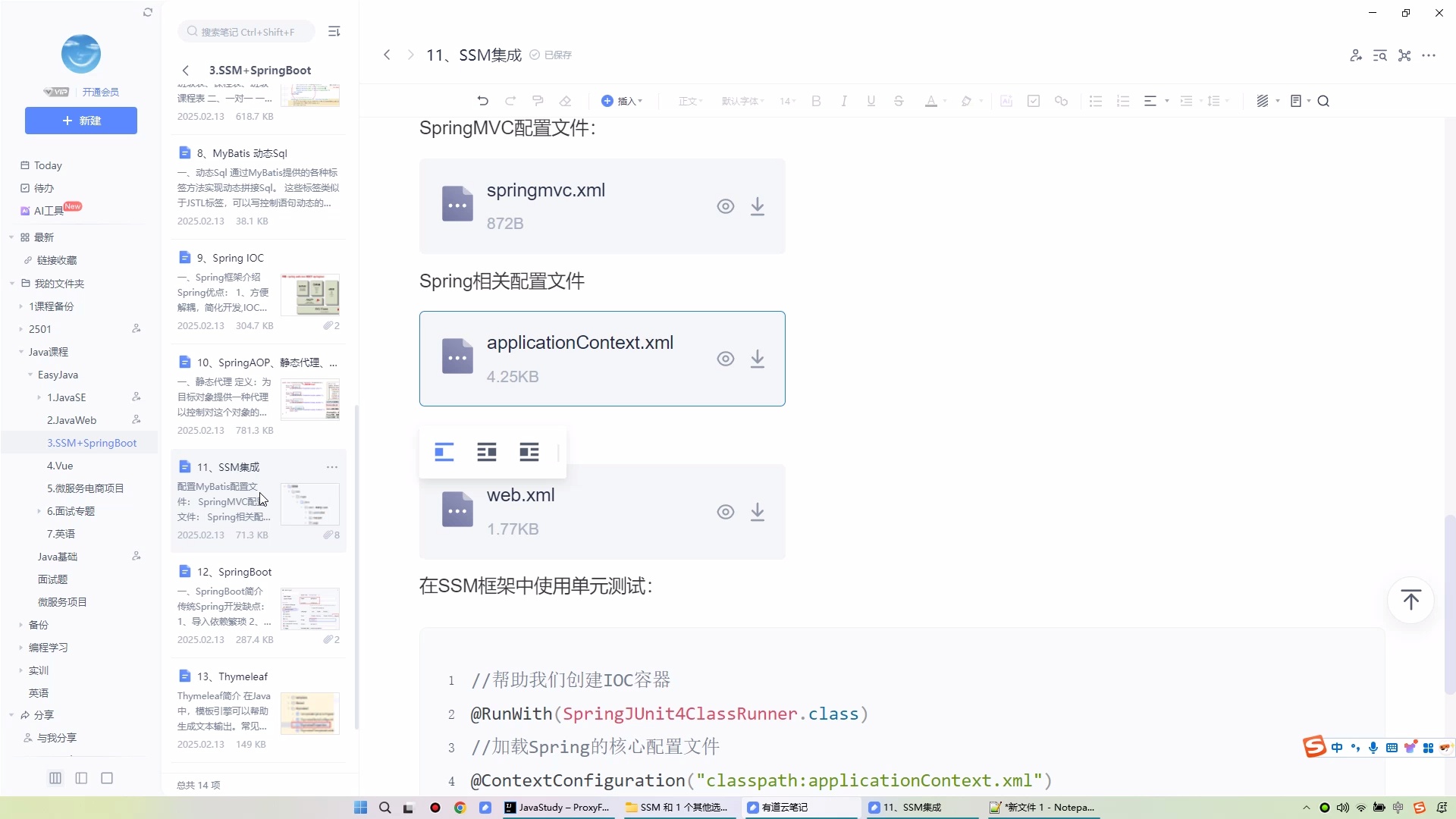1456x819 pixels.
Task: Switch to the 待办 section in sidebar
Action: pyautogui.click(x=43, y=187)
